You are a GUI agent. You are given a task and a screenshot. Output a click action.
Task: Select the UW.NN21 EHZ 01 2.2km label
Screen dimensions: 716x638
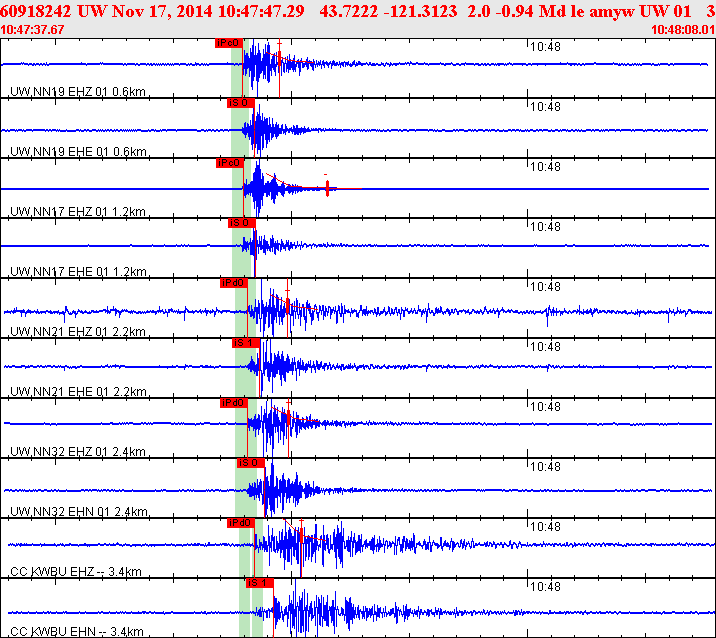point(78,331)
